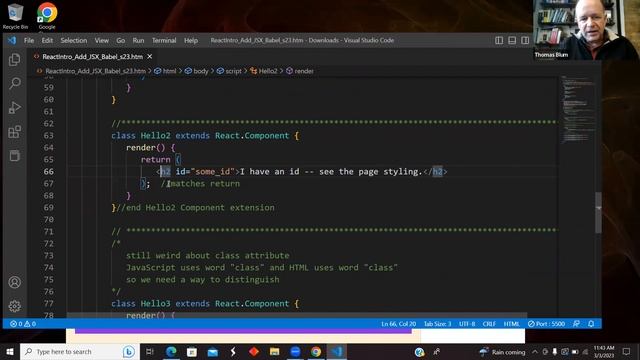This screenshot has height=360, width=640.
Task: Click the VS Code logo in title bar
Action: point(12,40)
